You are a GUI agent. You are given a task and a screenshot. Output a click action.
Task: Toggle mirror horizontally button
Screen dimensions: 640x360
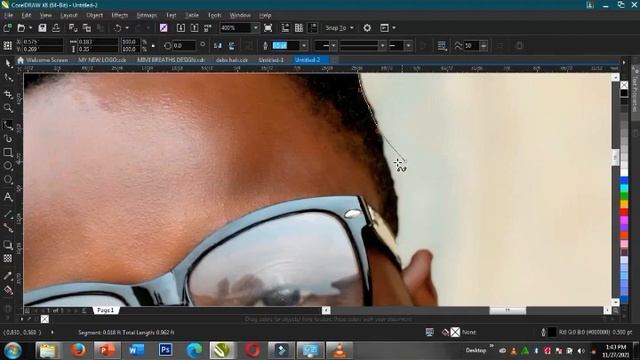point(218,46)
